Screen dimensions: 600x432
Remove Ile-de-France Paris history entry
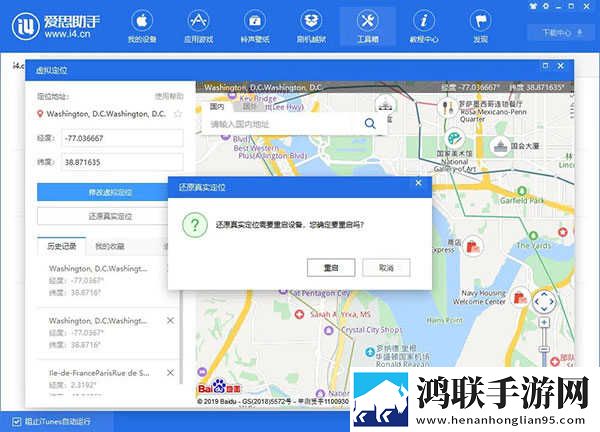point(170,373)
